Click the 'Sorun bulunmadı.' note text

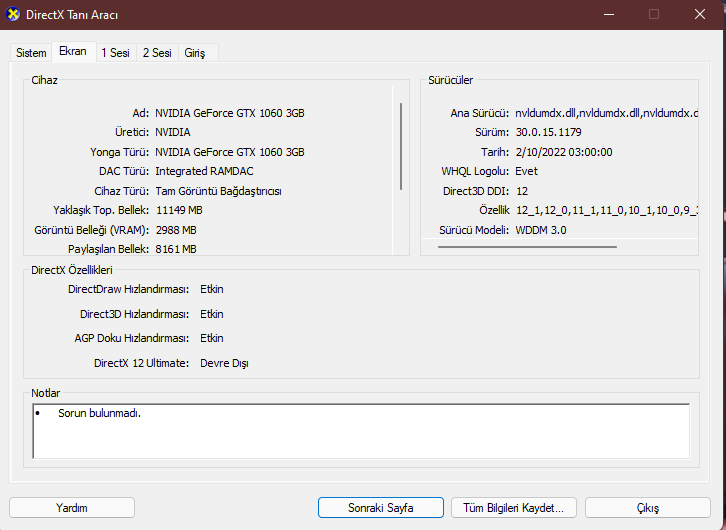(99, 413)
